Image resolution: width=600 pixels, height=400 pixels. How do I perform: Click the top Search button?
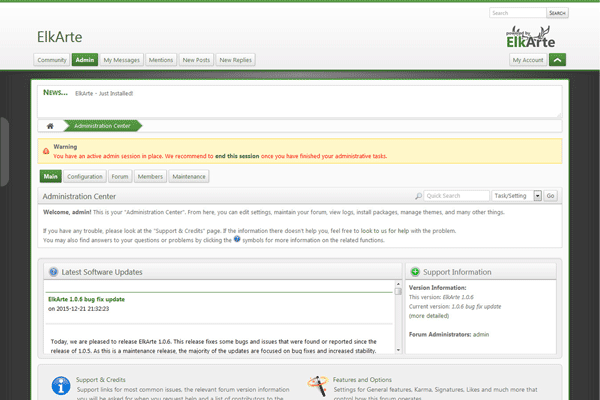(x=557, y=13)
